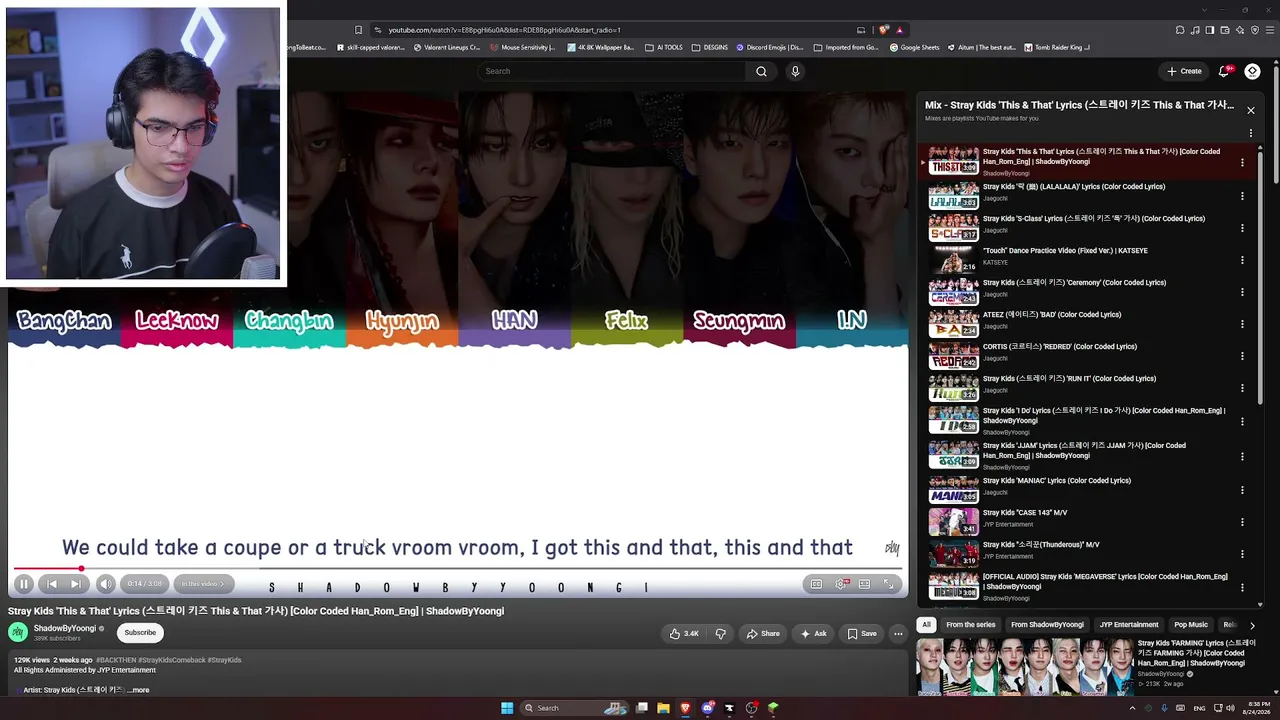Open YouTube notifications bell
The height and width of the screenshot is (720, 1280).
pyautogui.click(x=1224, y=71)
